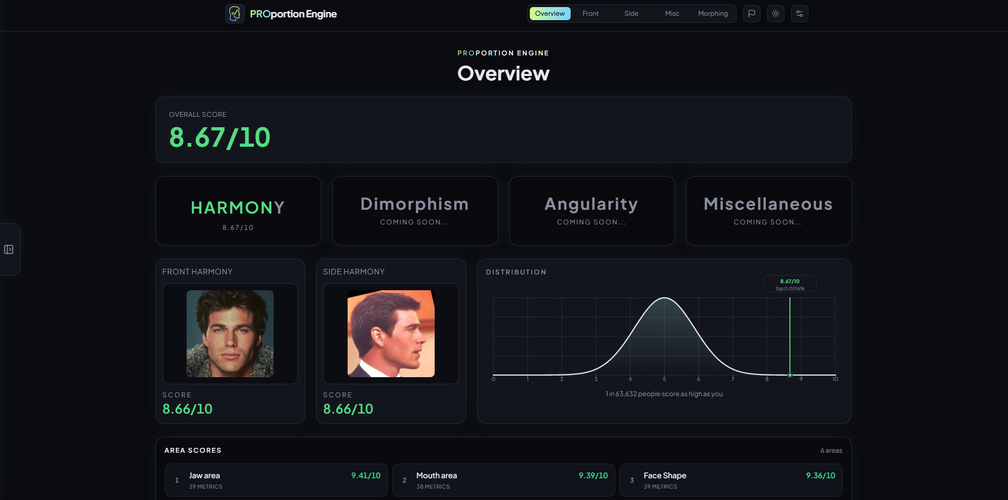Expand the left sidebar panel icon
1008x500 pixels.
[9, 249]
